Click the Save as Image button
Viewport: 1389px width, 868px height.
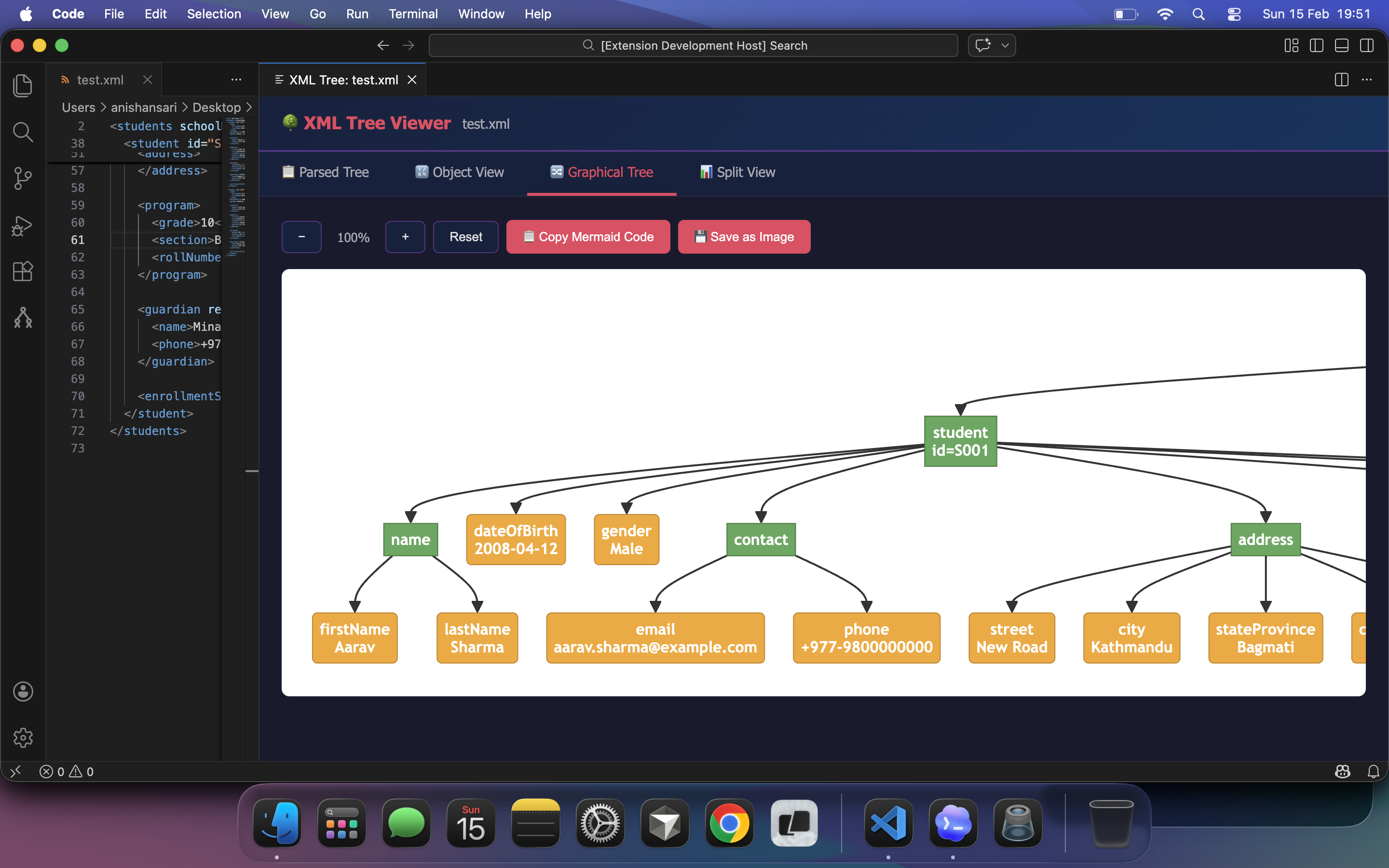pos(744,236)
